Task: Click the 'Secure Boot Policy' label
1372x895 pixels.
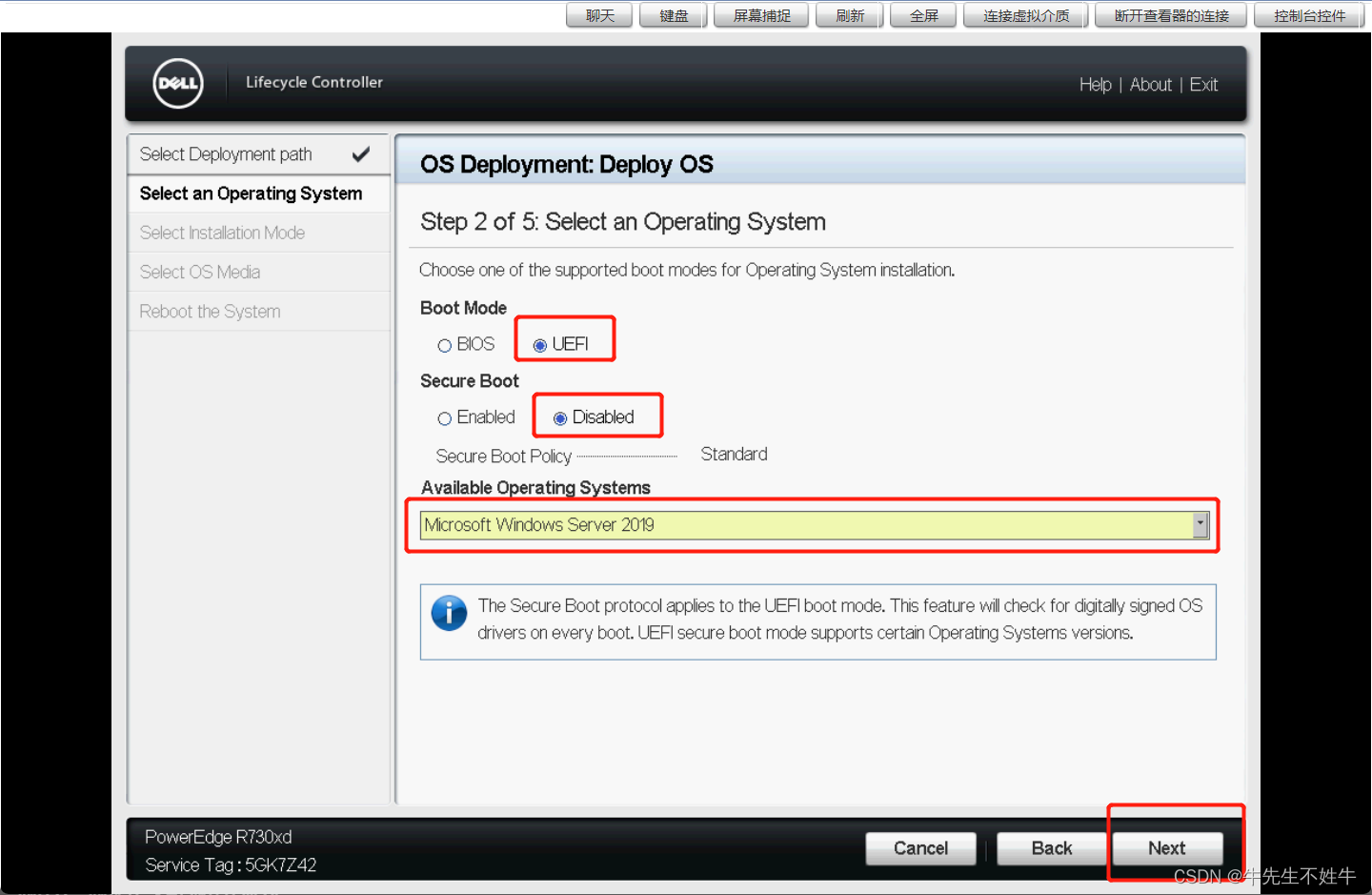Action: [504, 457]
